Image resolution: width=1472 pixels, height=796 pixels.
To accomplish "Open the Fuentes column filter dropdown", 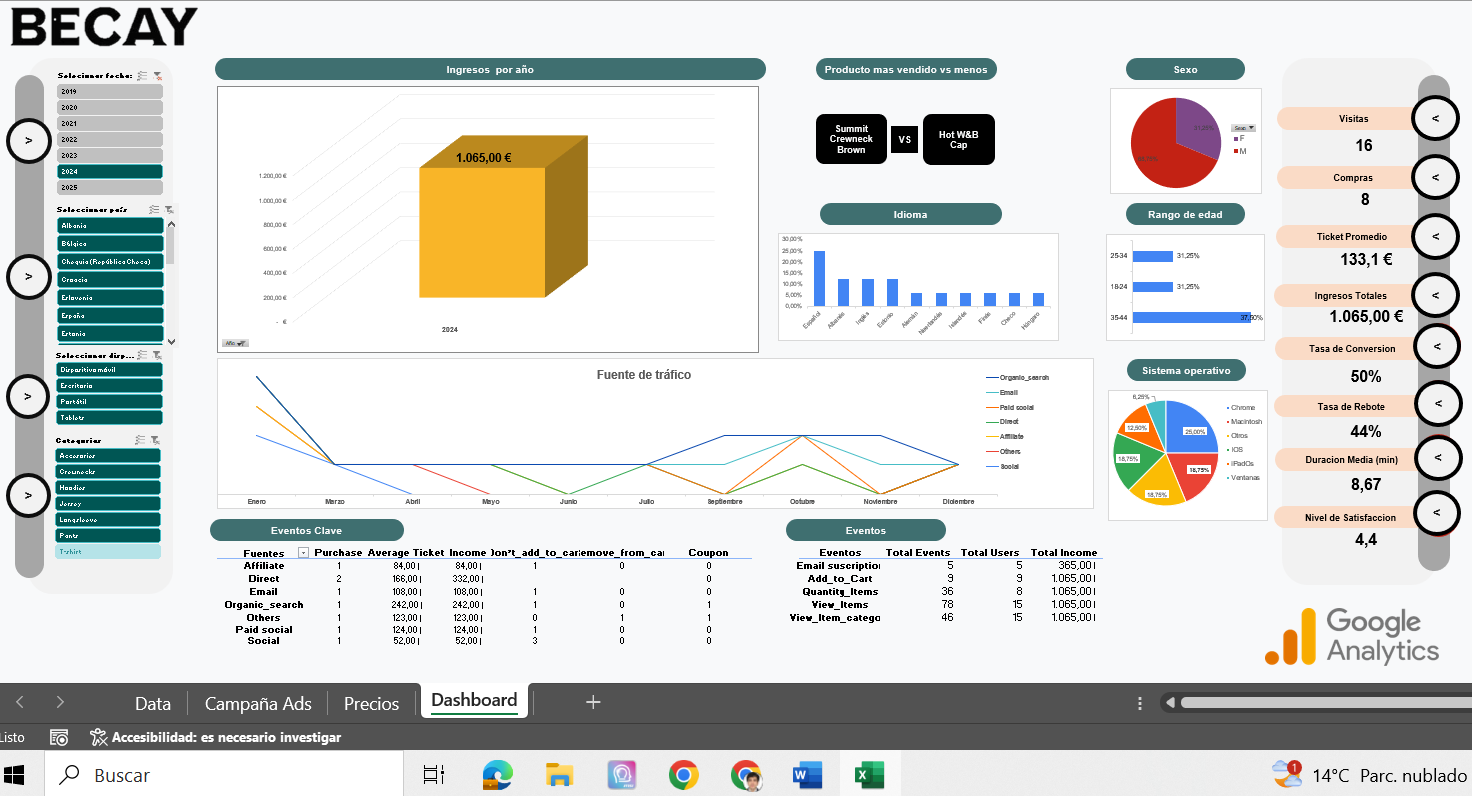I will [x=304, y=553].
